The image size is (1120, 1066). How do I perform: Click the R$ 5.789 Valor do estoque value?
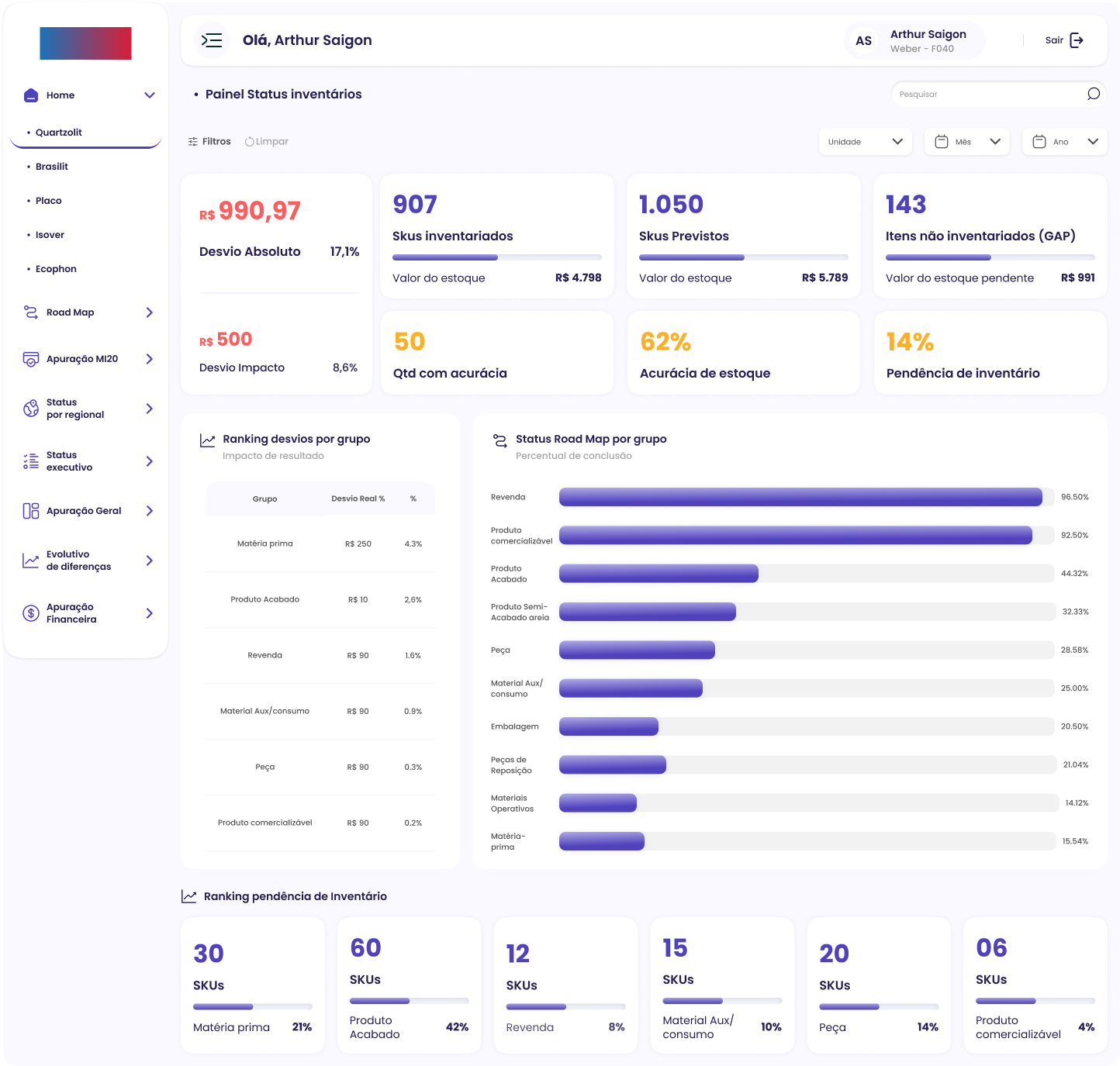point(825,278)
